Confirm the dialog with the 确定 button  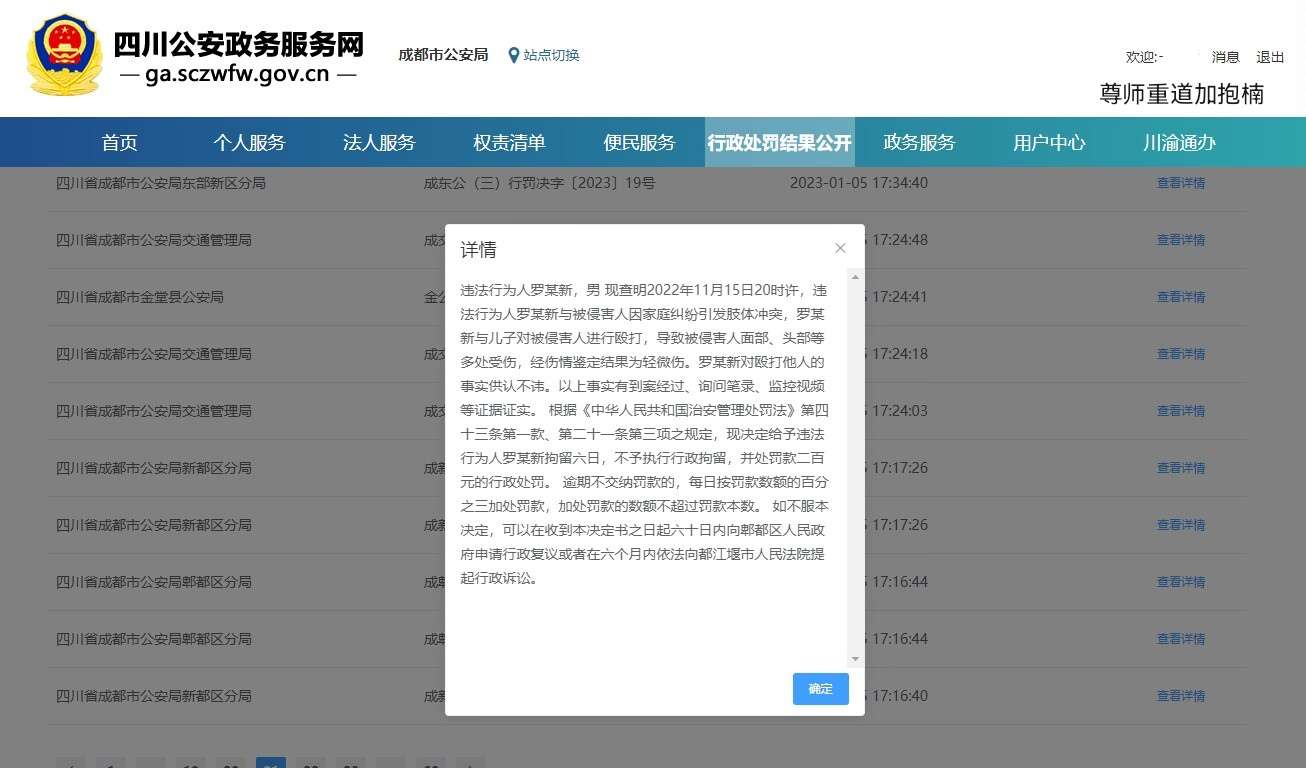(x=819, y=689)
